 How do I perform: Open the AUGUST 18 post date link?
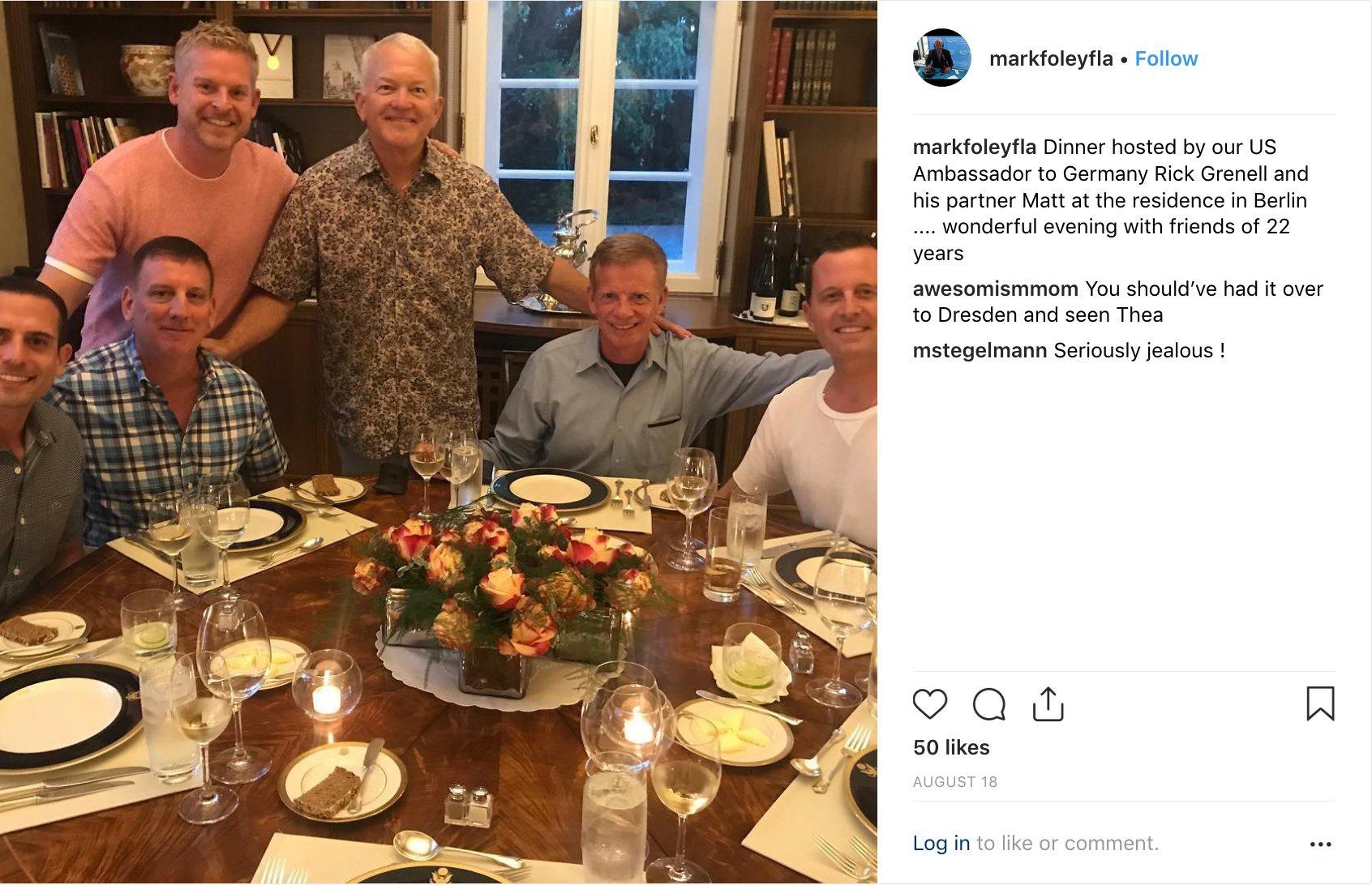[x=955, y=782]
